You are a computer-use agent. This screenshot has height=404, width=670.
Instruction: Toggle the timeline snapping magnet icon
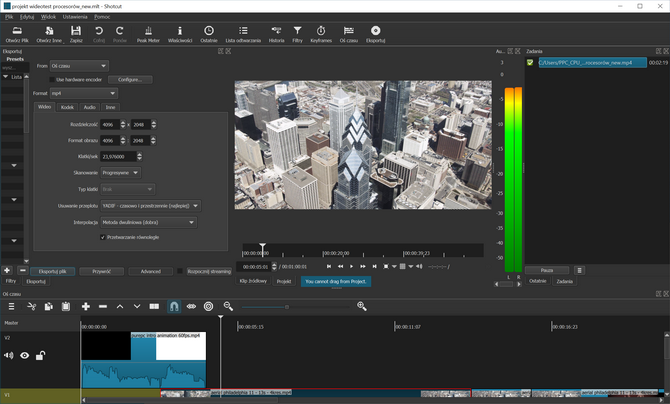point(173,306)
